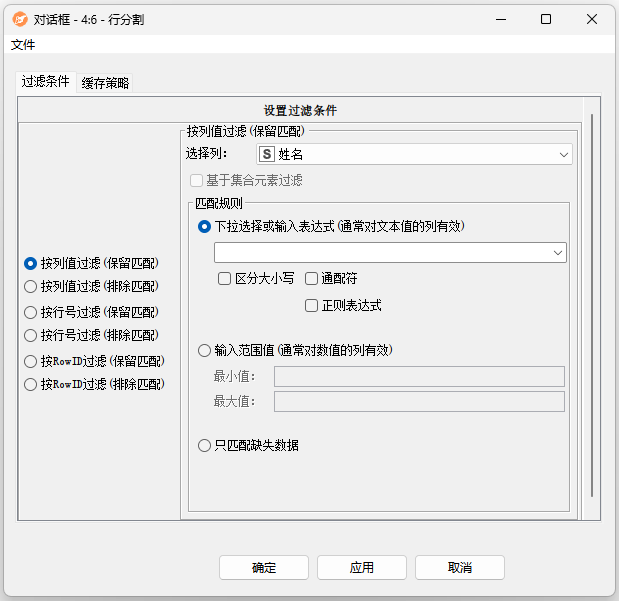Select 按列值过滤 (排除匹配) radio option
This screenshot has height=601, width=619.
point(31,287)
